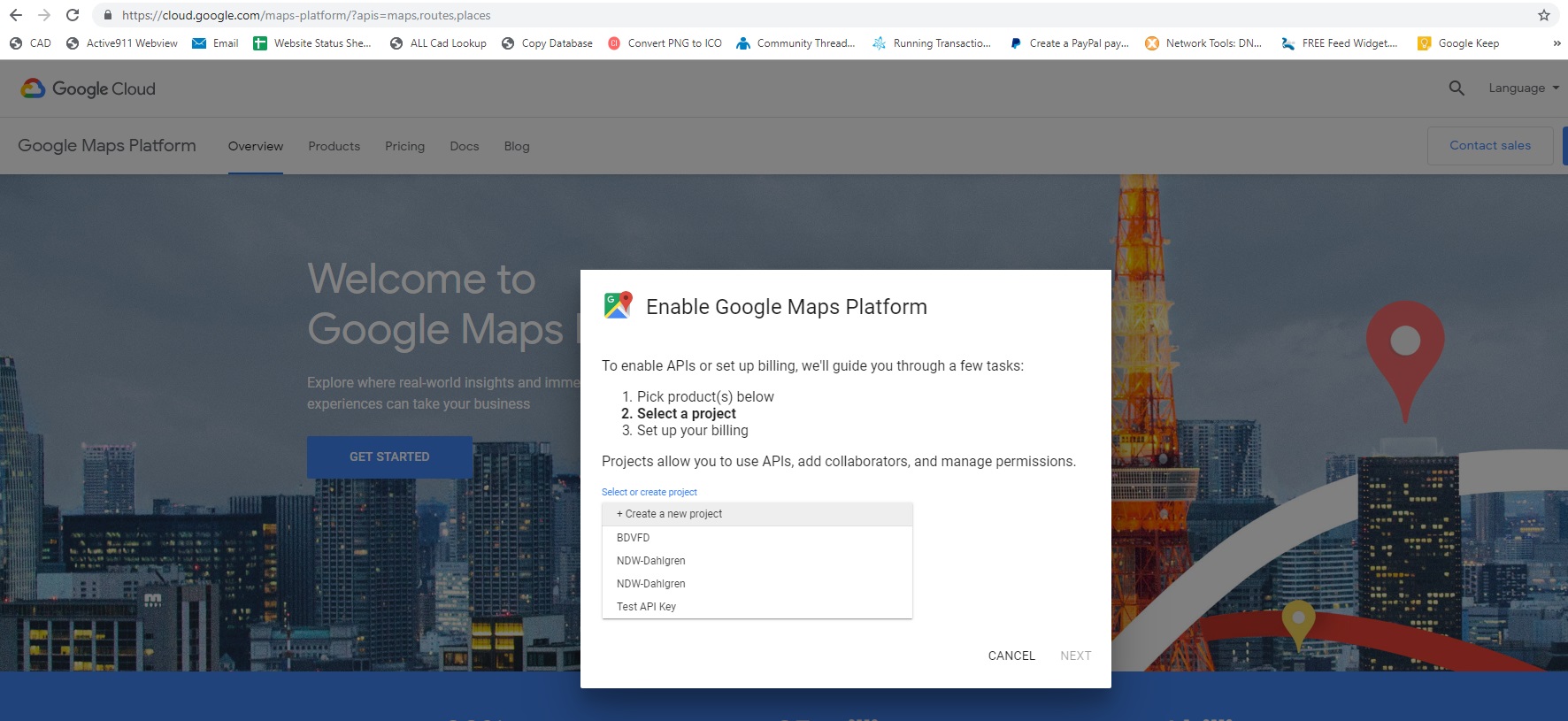The height and width of the screenshot is (721, 1568).
Task: Open the Active911 Webview bookmark
Action: (x=121, y=42)
